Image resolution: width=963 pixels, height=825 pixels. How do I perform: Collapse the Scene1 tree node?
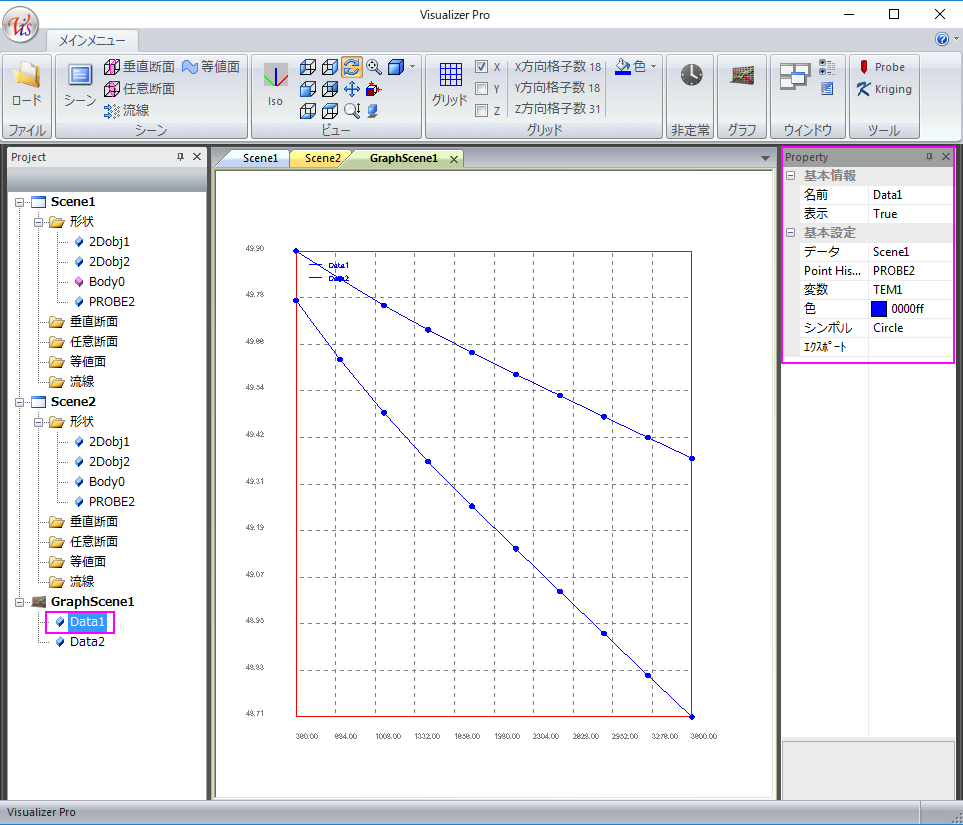click(x=19, y=202)
